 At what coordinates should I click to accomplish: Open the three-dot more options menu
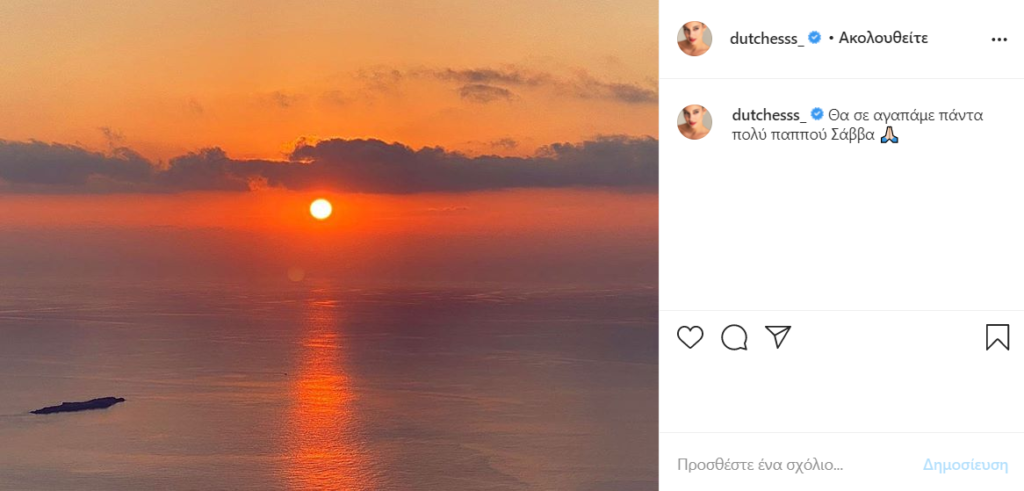click(x=999, y=40)
